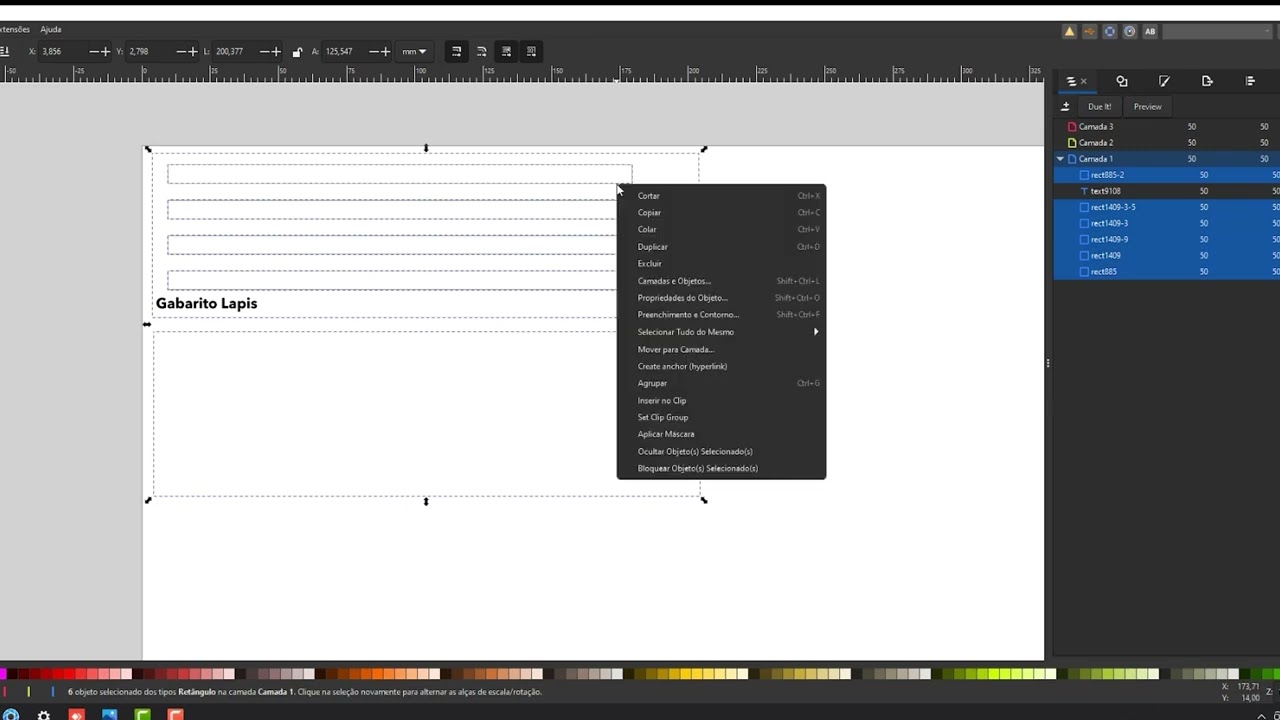Choose Create anchor (hyperlink) option
Screen dimensions: 1280x720
click(721, 367)
